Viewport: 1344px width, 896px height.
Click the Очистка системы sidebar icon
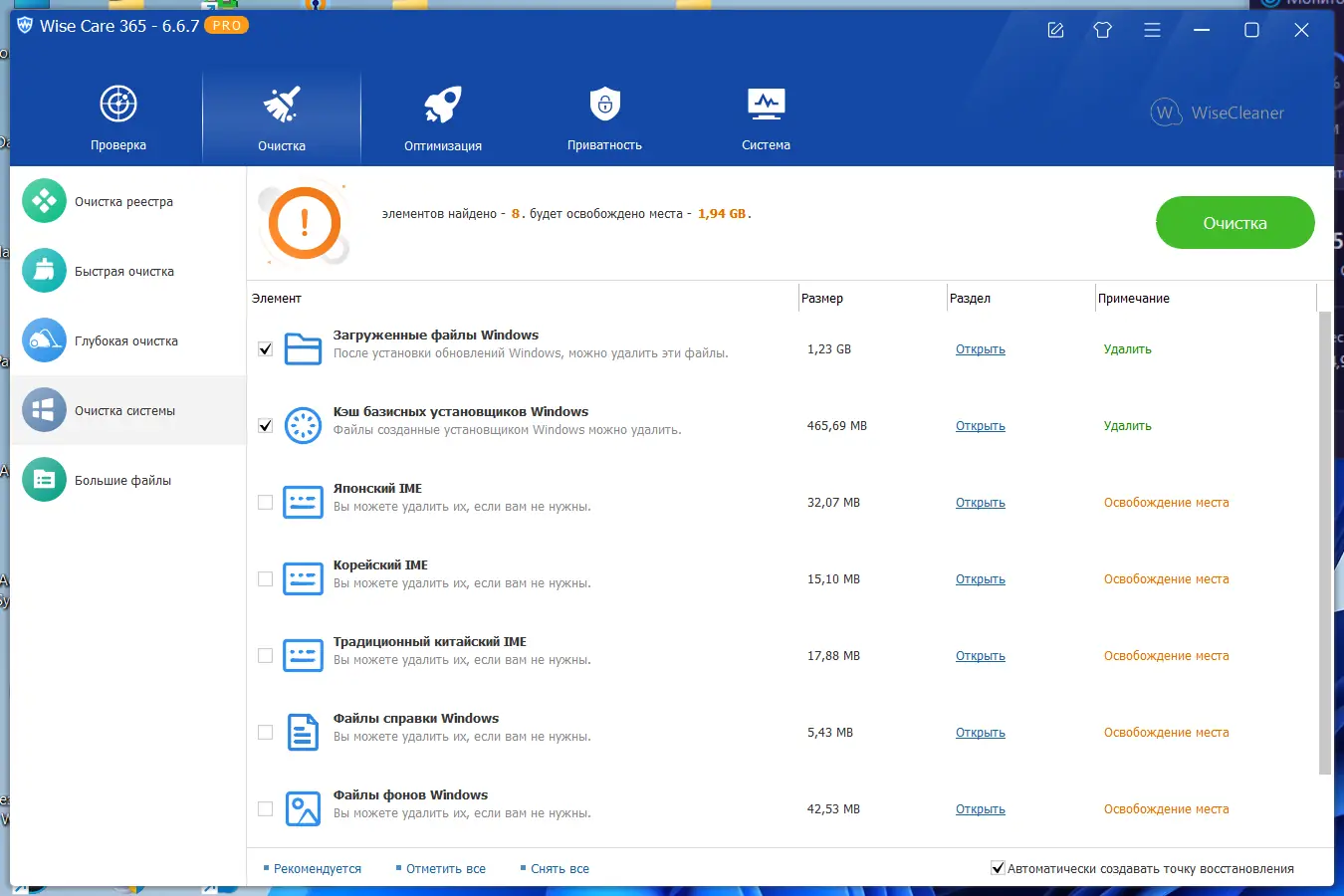click(44, 409)
